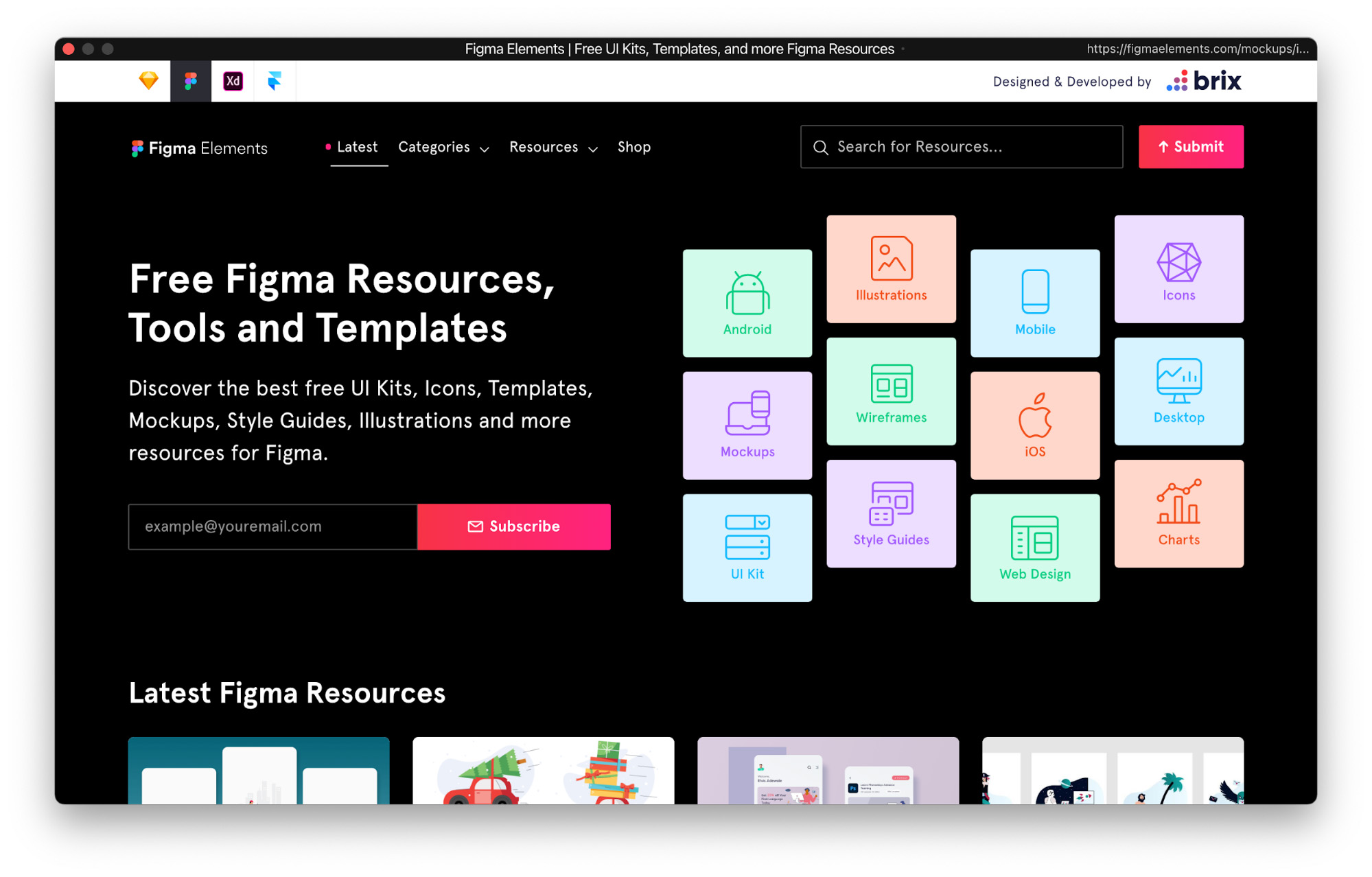Open the Mockups category tile
This screenshot has width=1372, height=877.
(x=747, y=425)
